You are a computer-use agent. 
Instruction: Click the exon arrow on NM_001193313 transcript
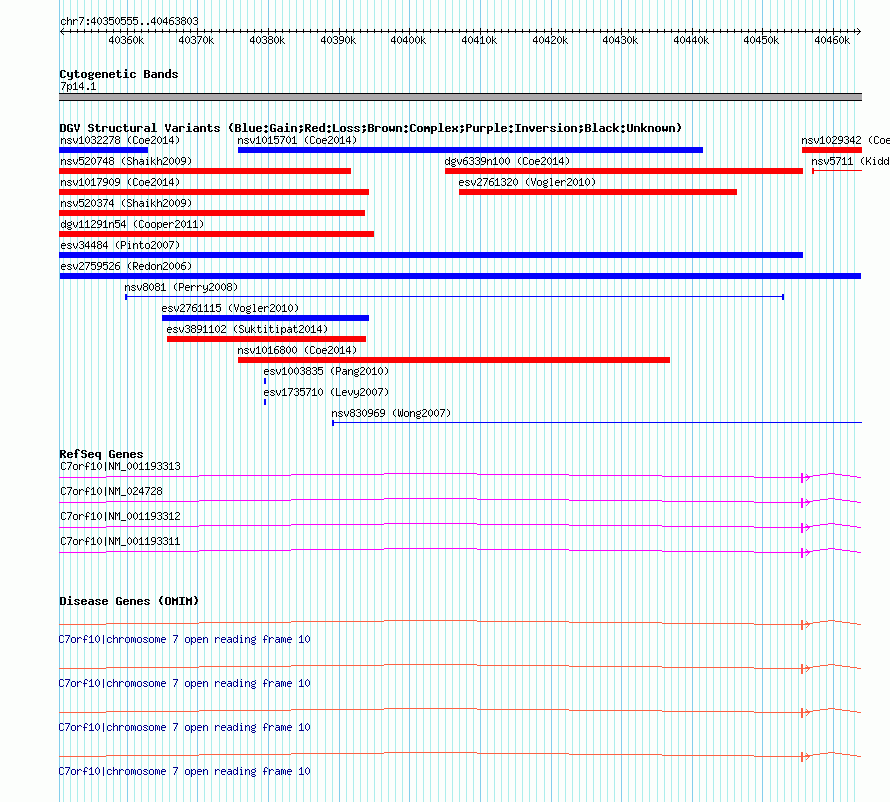[805, 478]
